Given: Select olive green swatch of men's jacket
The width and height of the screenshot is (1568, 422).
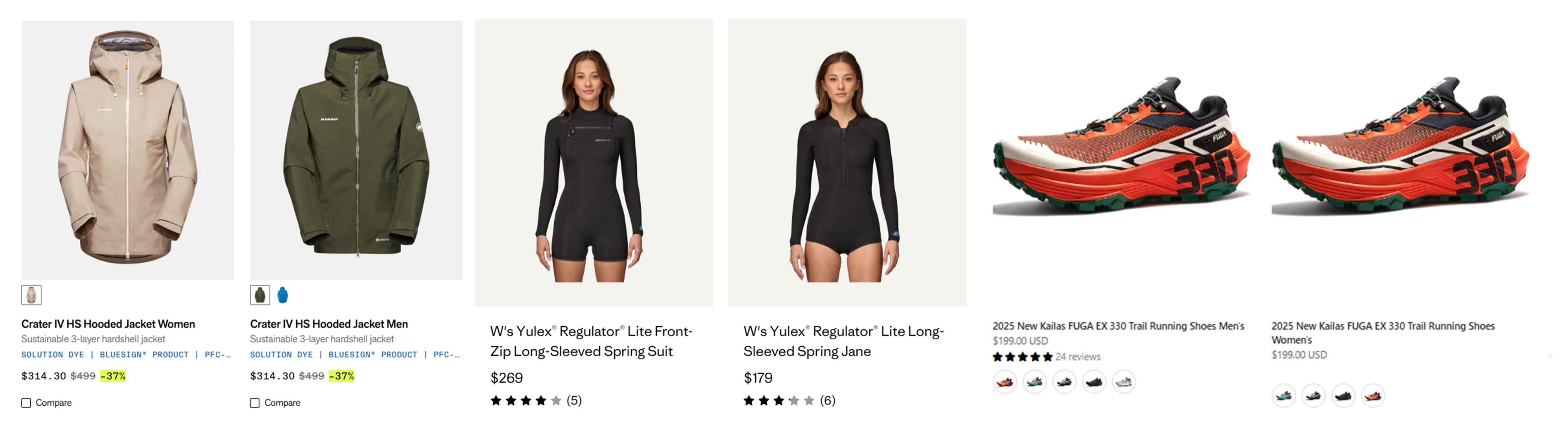Looking at the screenshot, I should 260,295.
